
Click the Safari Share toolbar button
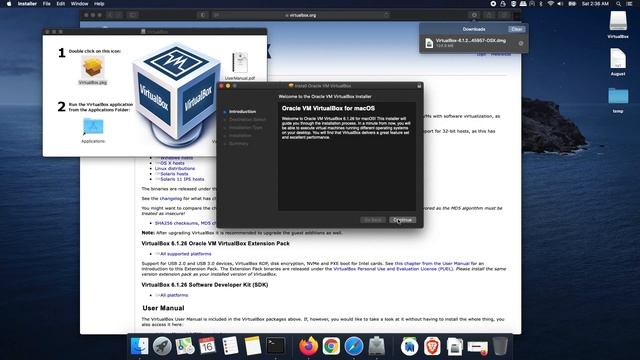click(489, 15)
